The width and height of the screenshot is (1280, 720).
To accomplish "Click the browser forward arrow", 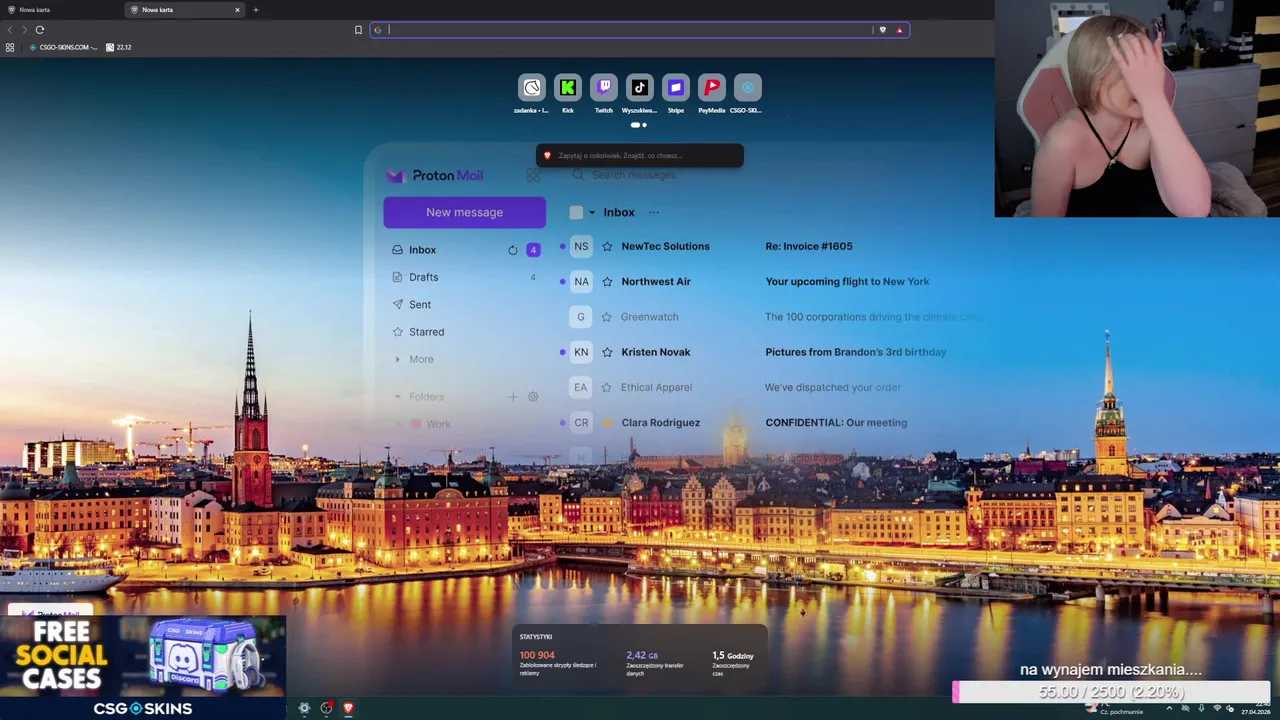I will (x=25, y=30).
